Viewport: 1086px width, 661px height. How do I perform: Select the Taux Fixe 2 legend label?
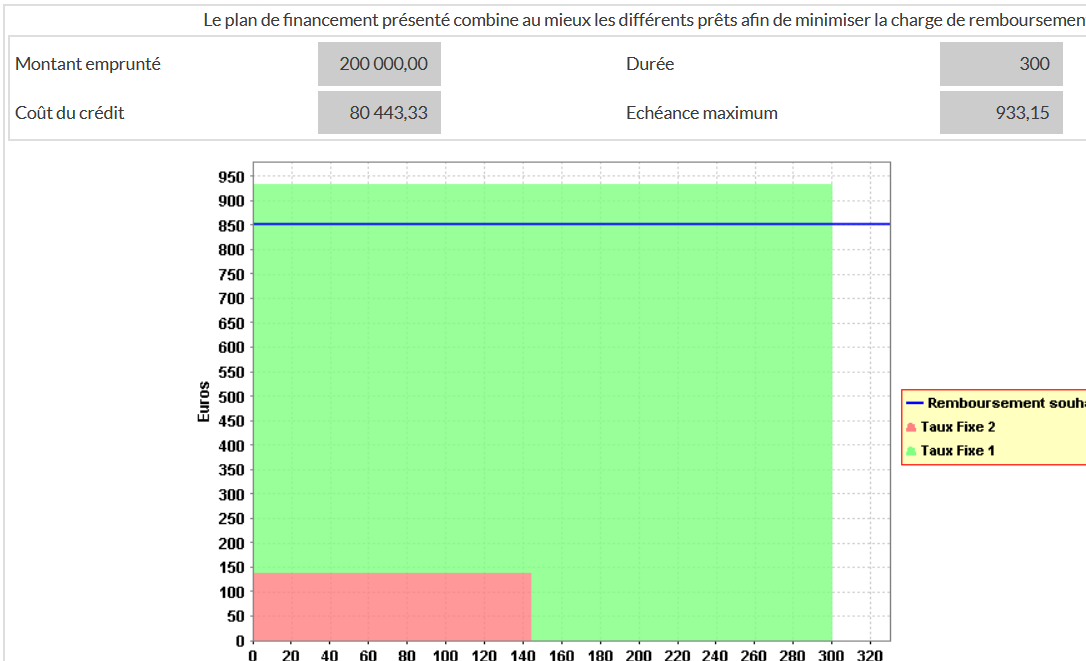(957, 427)
